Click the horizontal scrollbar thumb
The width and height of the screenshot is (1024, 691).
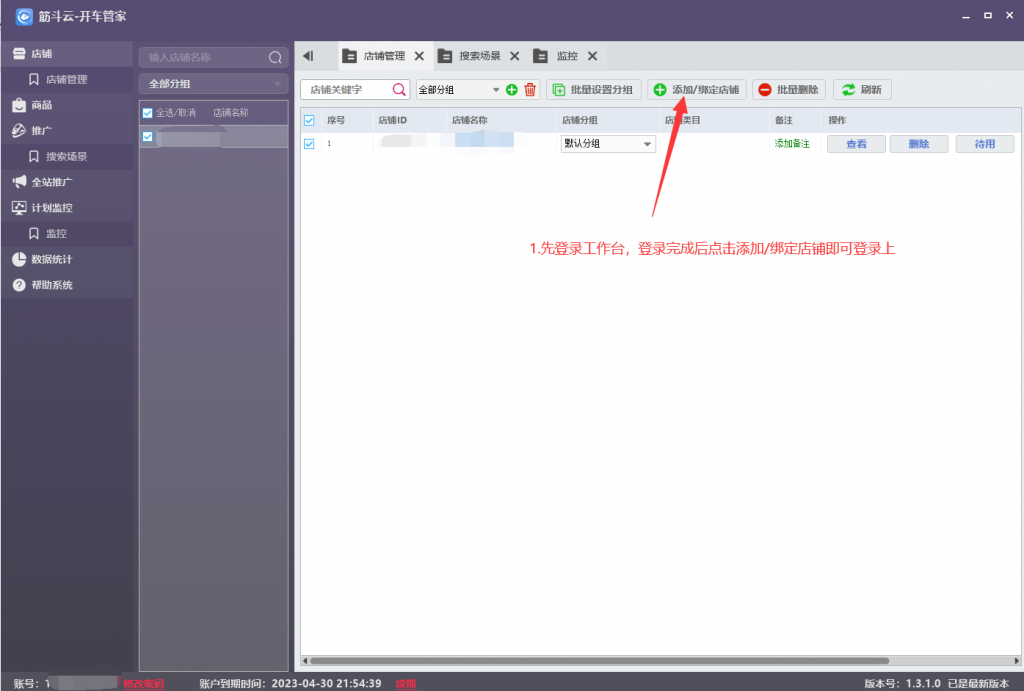(600, 661)
